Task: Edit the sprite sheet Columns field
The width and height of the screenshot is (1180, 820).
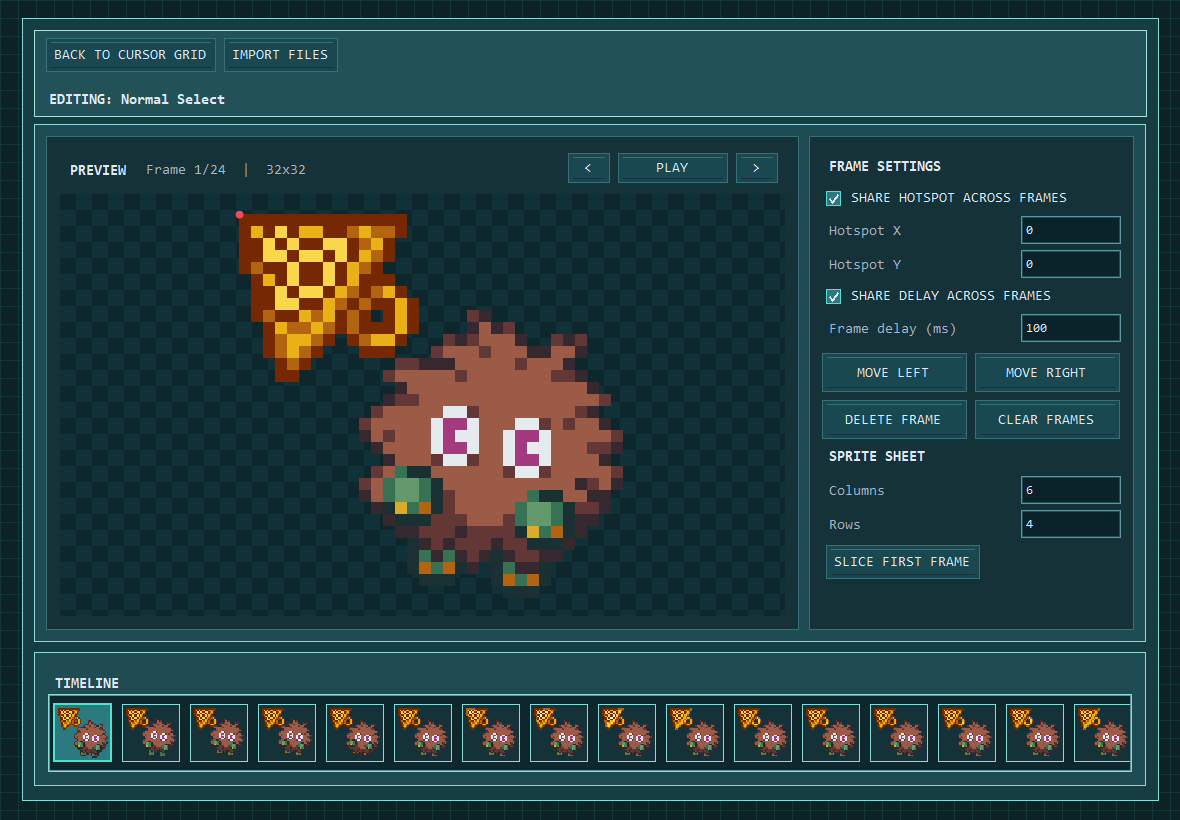Action: [x=1070, y=490]
